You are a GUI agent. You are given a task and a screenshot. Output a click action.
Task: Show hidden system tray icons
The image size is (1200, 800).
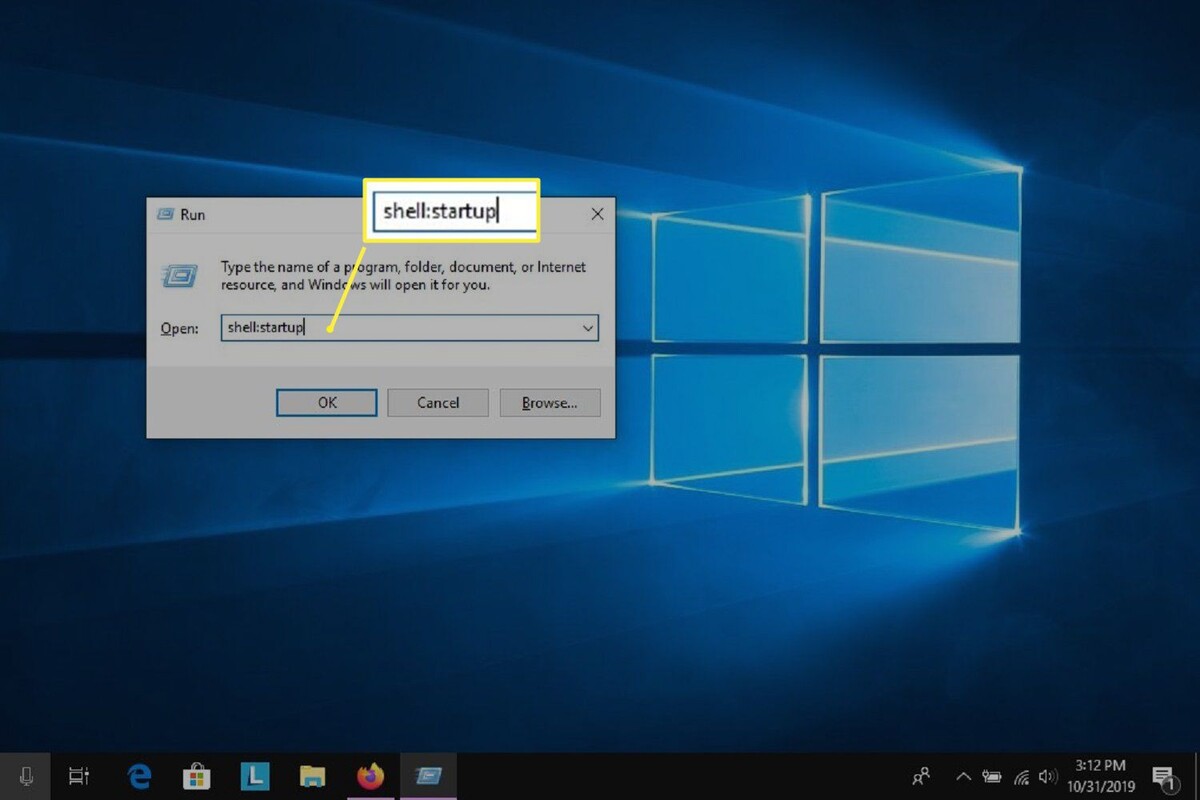963,776
